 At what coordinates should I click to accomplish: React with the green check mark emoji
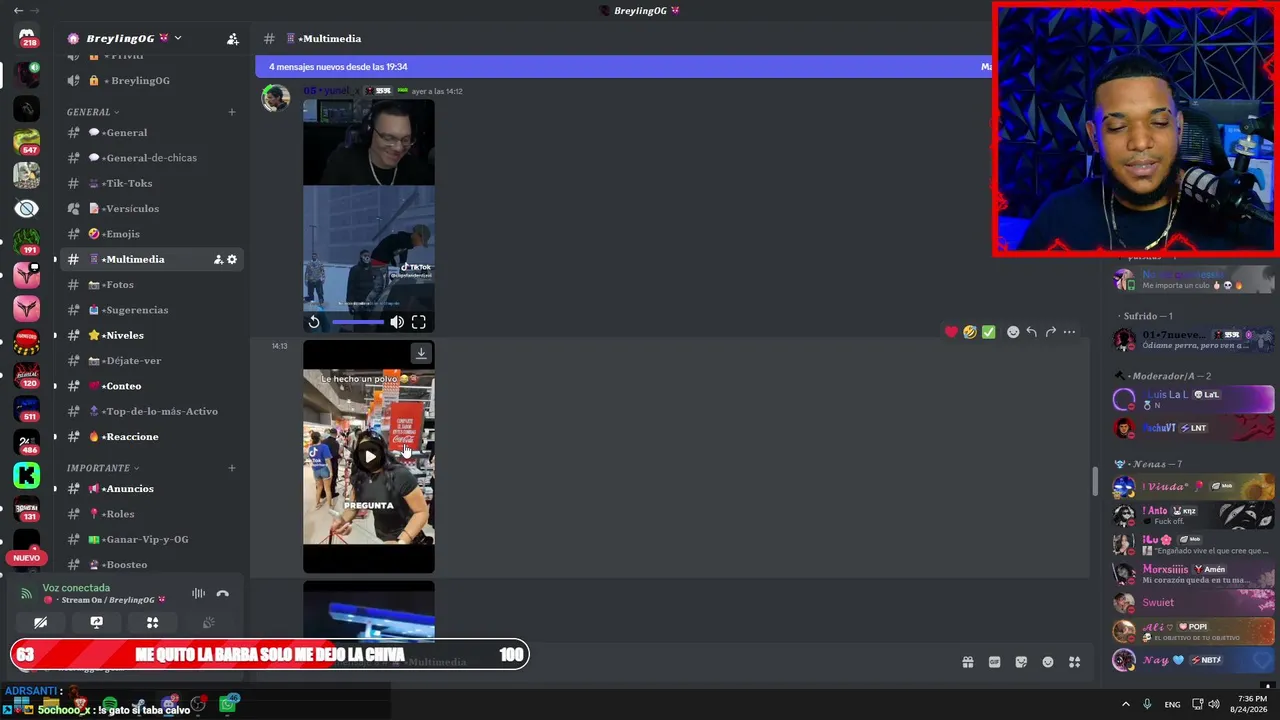[989, 332]
